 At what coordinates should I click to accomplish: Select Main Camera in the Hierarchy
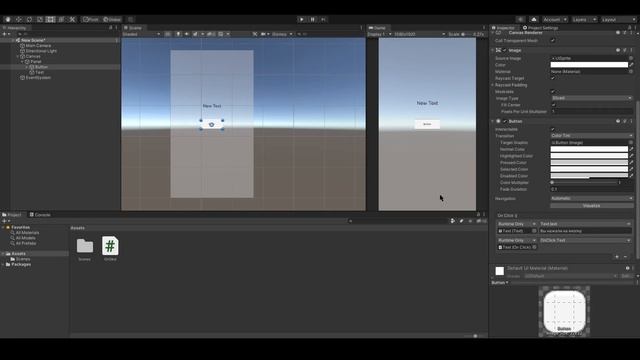click(36, 46)
